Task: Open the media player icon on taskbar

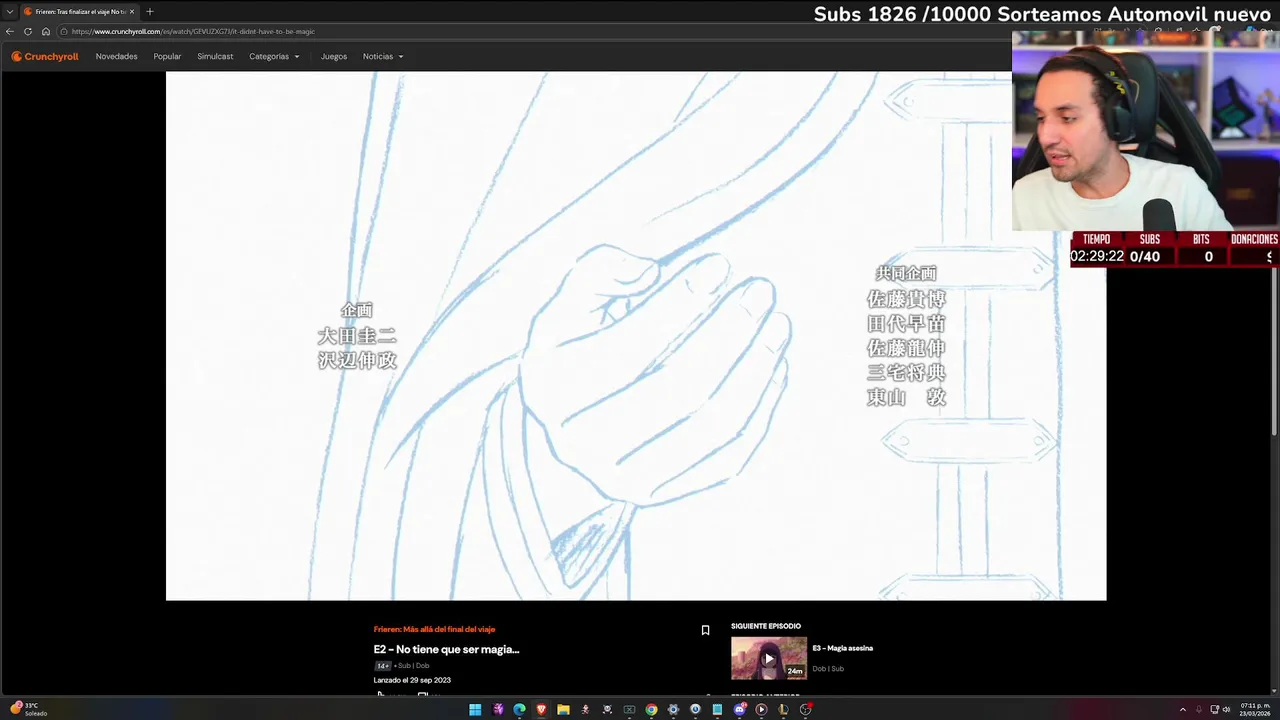Action: pos(761,710)
